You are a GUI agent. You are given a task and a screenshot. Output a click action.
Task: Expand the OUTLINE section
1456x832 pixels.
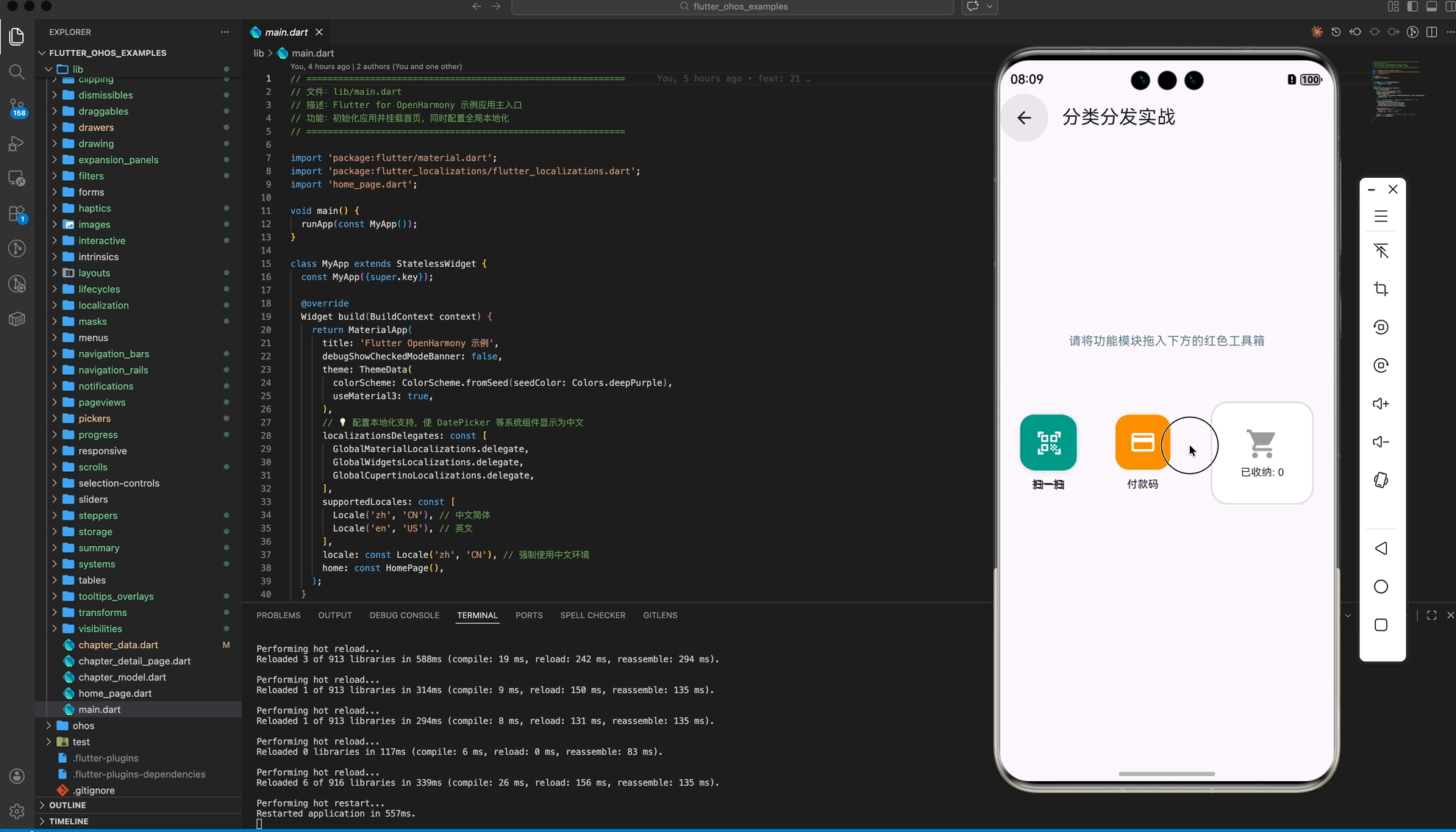click(68, 805)
